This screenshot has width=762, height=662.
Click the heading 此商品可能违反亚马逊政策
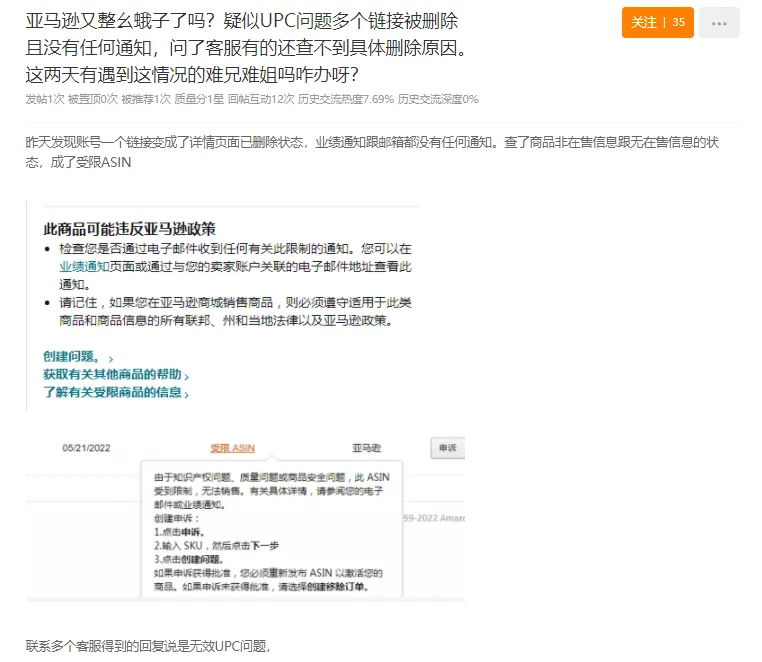tap(129, 228)
